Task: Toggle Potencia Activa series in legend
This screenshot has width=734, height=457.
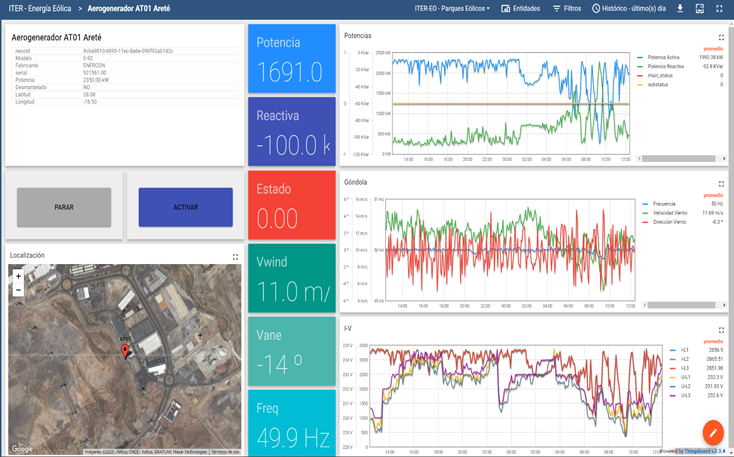Action: click(670, 57)
